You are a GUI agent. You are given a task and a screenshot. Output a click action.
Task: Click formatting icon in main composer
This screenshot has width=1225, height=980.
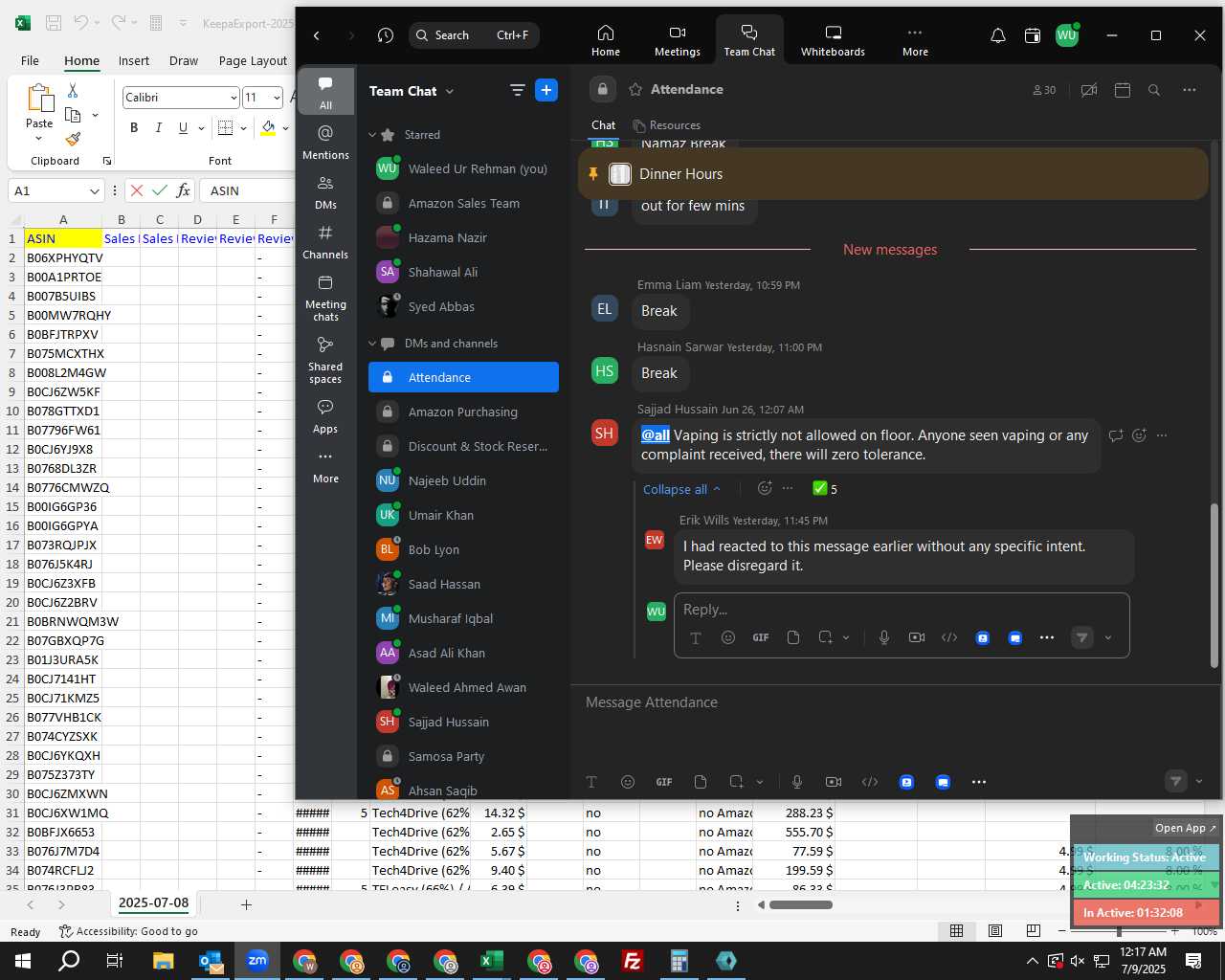click(591, 782)
